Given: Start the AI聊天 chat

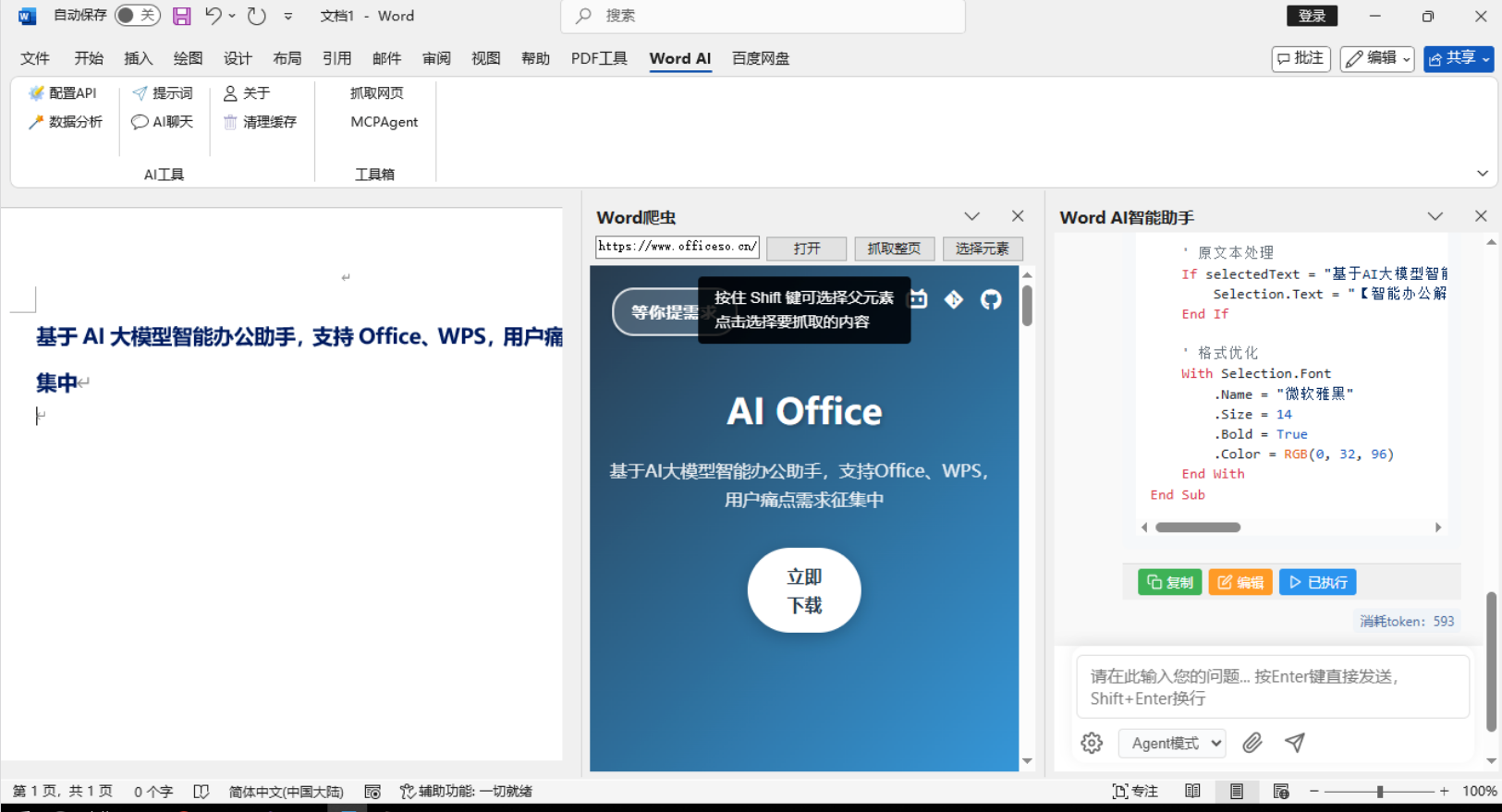Looking at the screenshot, I should click(163, 122).
